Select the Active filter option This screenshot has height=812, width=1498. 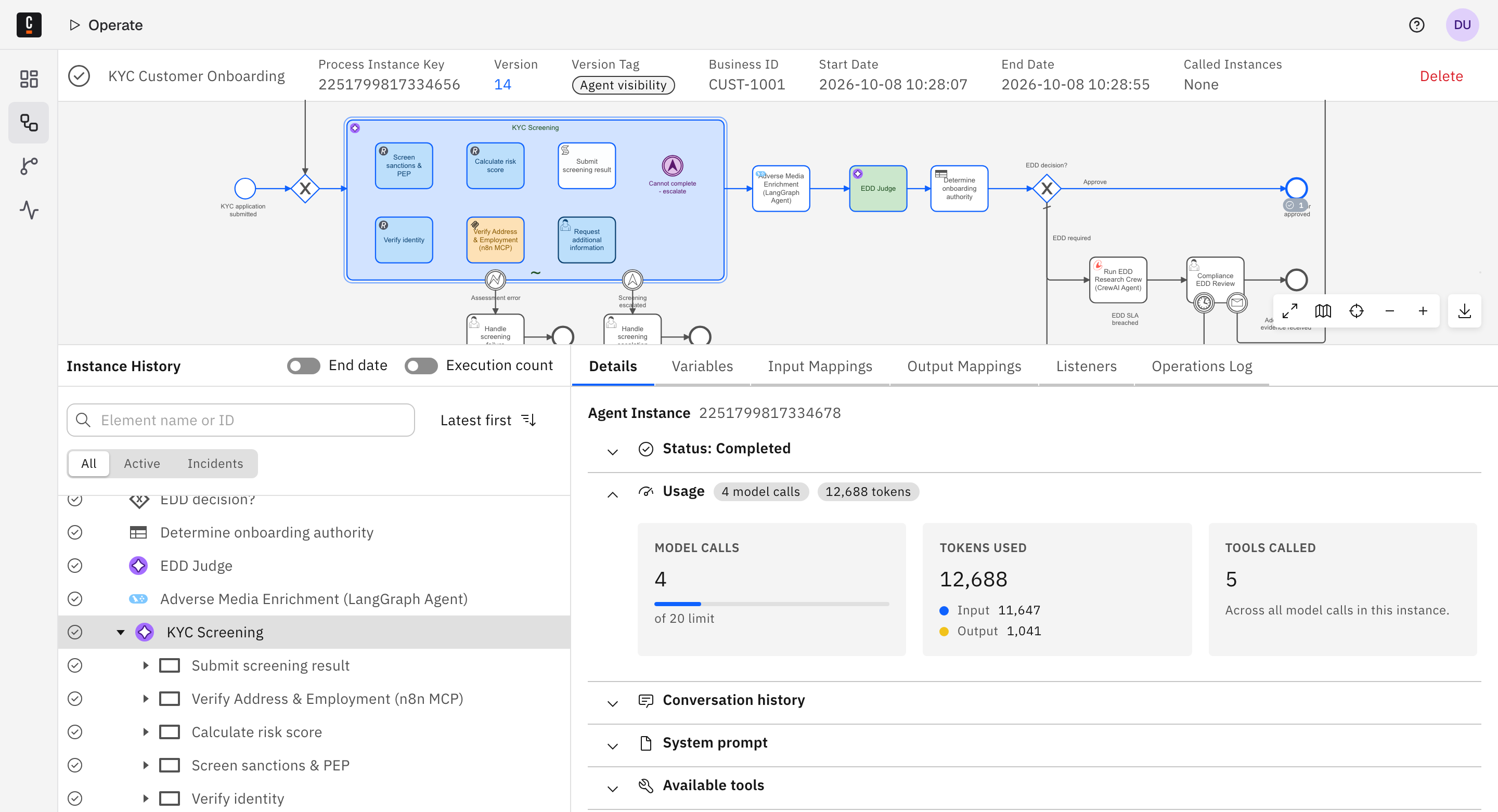click(141, 463)
